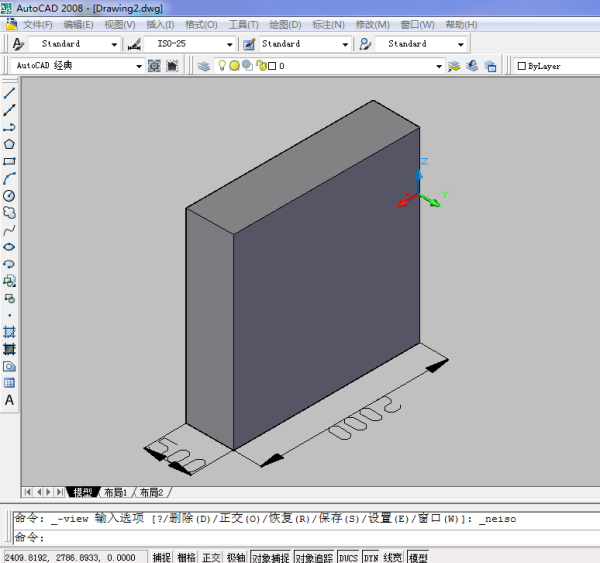Click the My Workspace icon

172,66
